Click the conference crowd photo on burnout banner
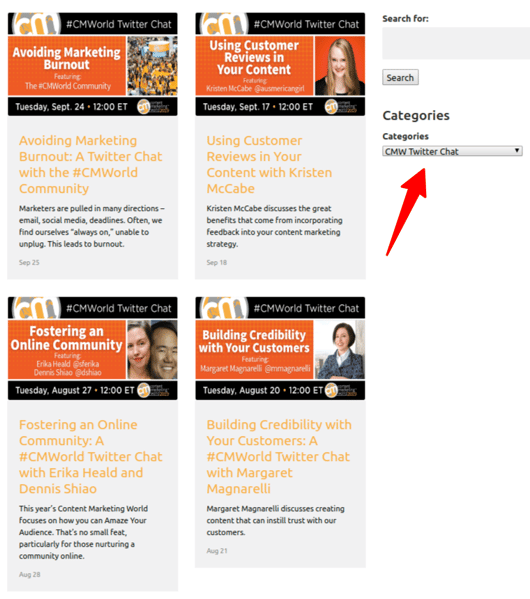 click(152, 66)
